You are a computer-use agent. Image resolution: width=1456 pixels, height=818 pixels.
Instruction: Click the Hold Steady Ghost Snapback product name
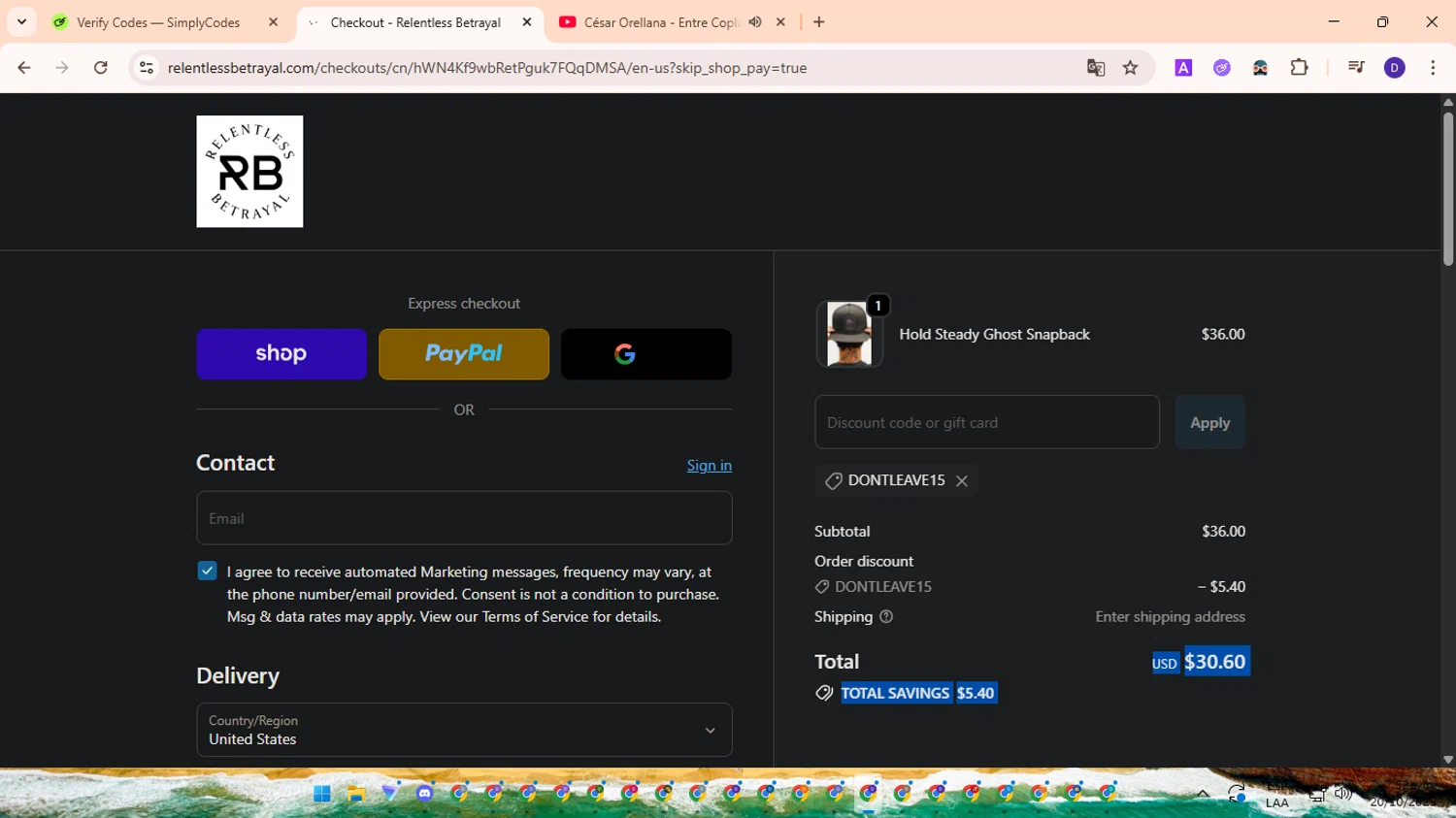[x=994, y=334]
